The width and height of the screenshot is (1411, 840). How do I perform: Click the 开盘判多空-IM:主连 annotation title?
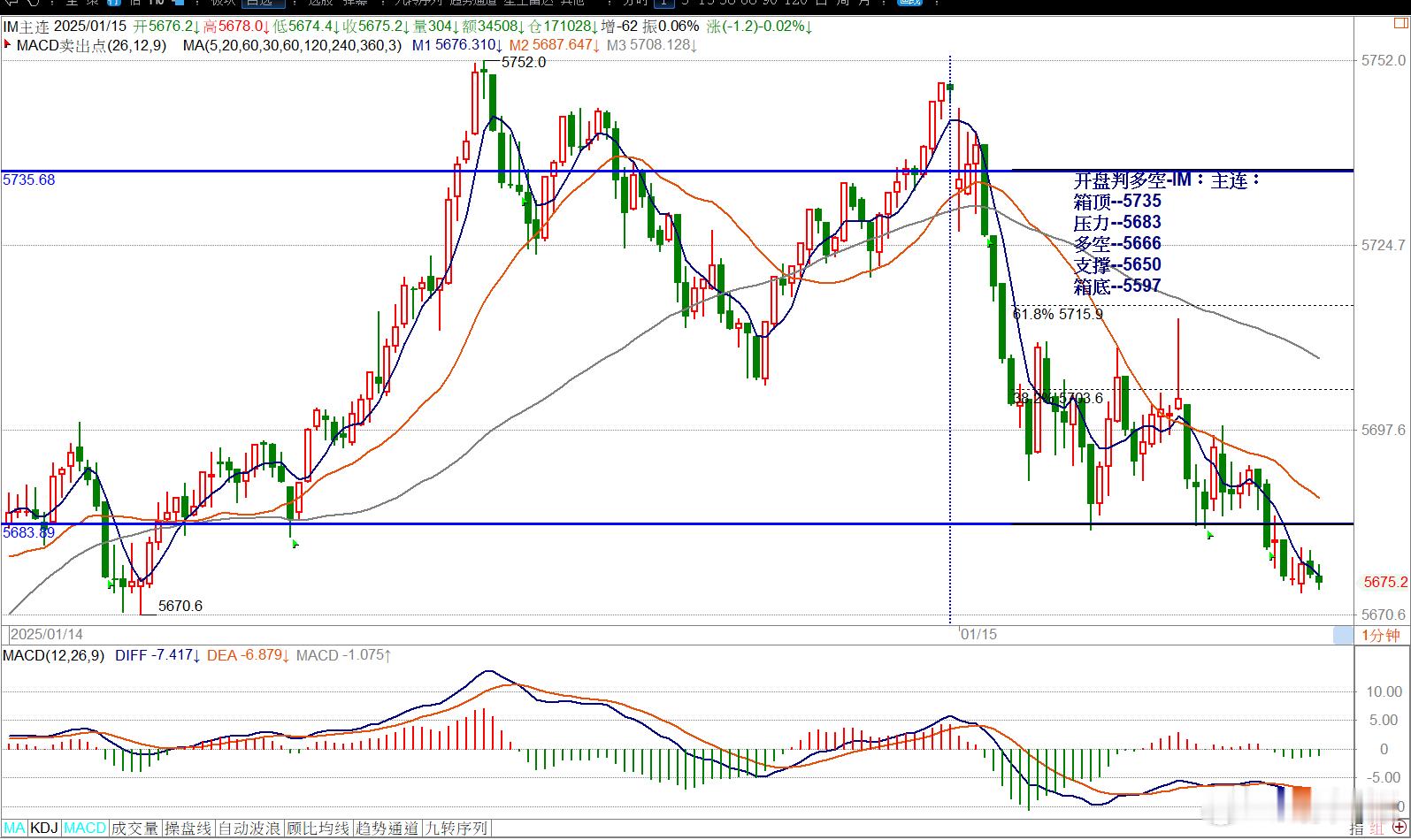(x=1168, y=180)
